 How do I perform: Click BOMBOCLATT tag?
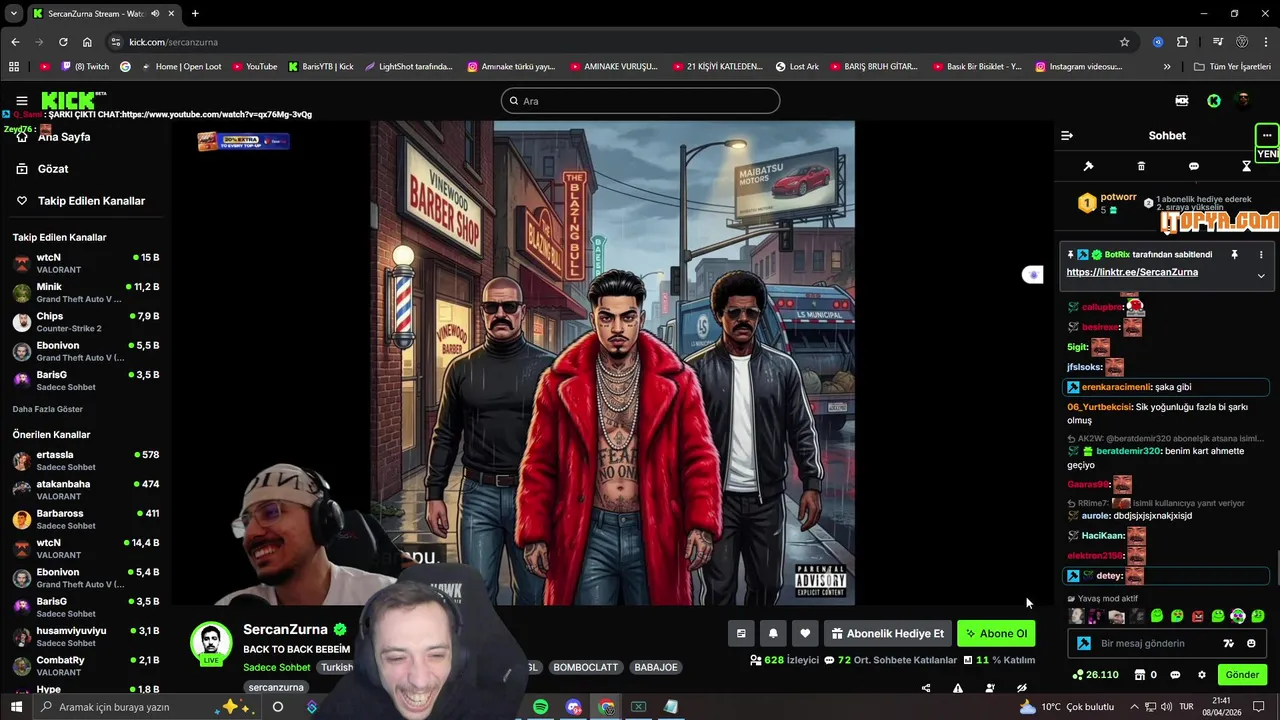[585, 667]
